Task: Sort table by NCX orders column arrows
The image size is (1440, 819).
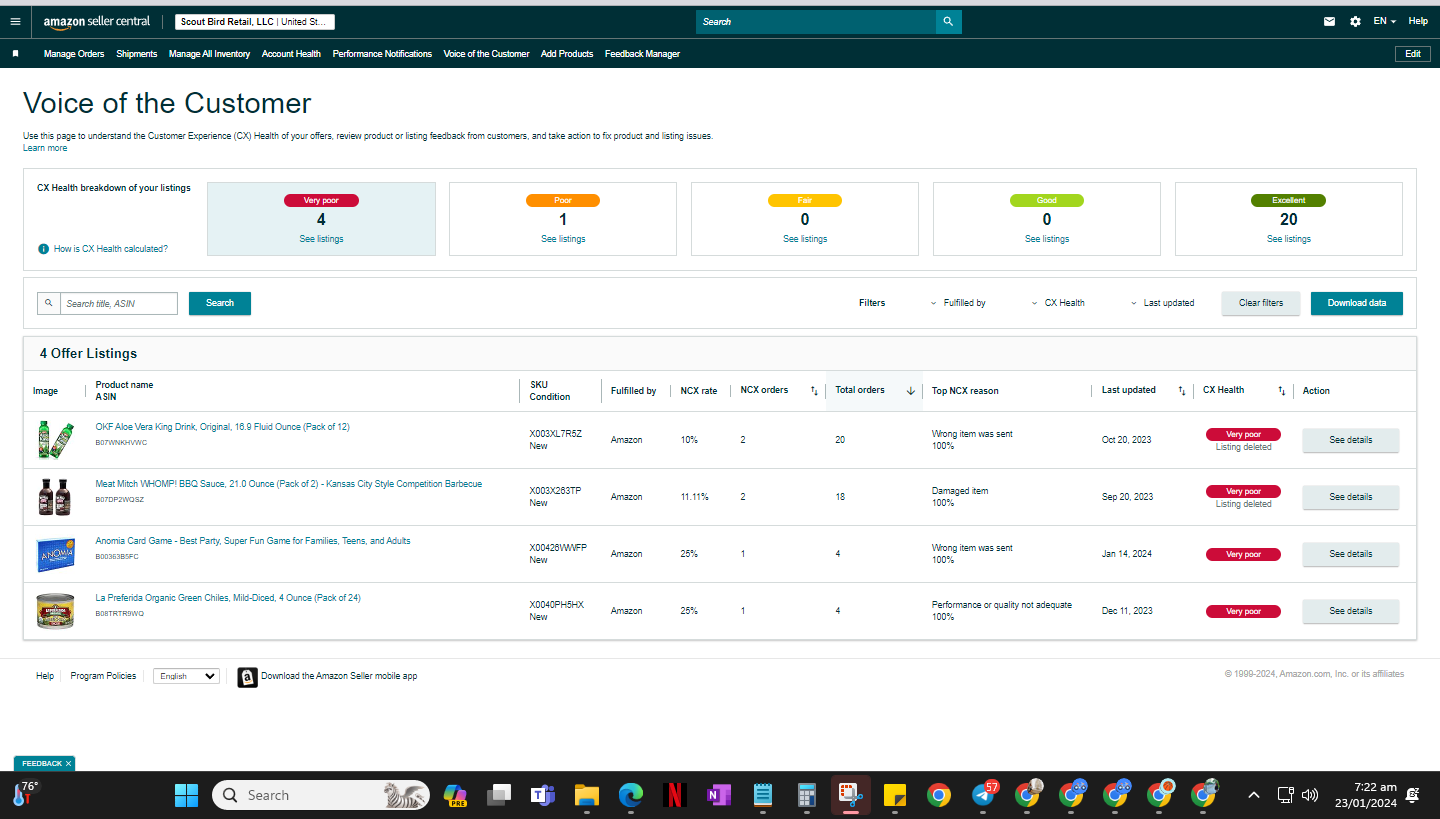Action: click(x=814, y=391)
